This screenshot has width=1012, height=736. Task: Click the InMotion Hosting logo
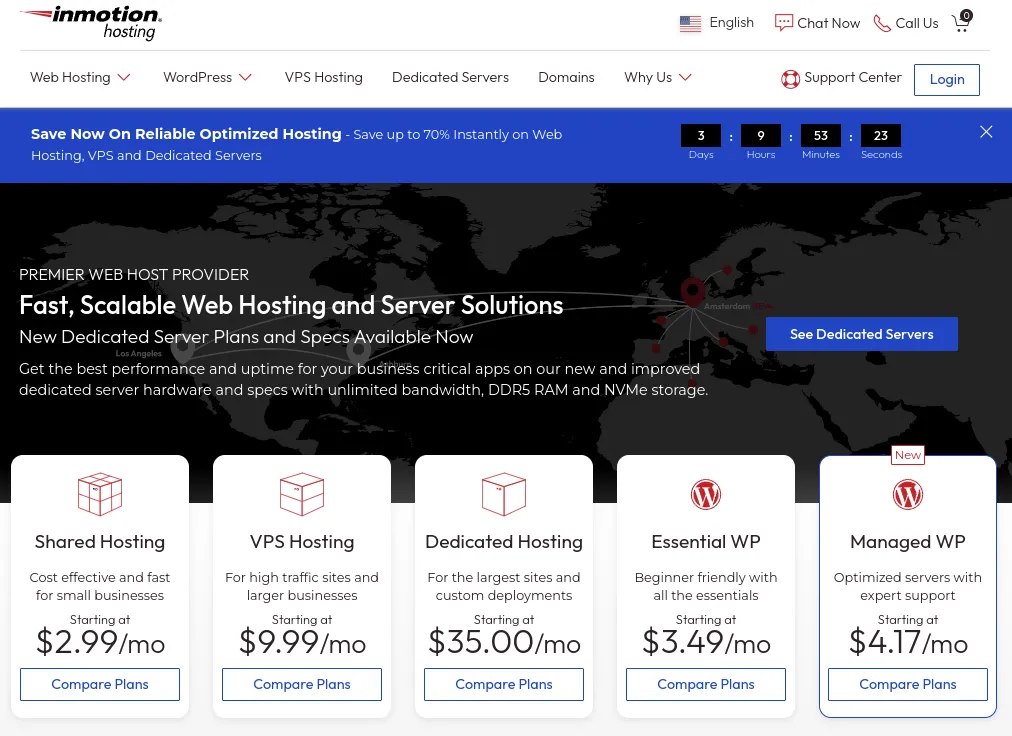pos(91,23)
